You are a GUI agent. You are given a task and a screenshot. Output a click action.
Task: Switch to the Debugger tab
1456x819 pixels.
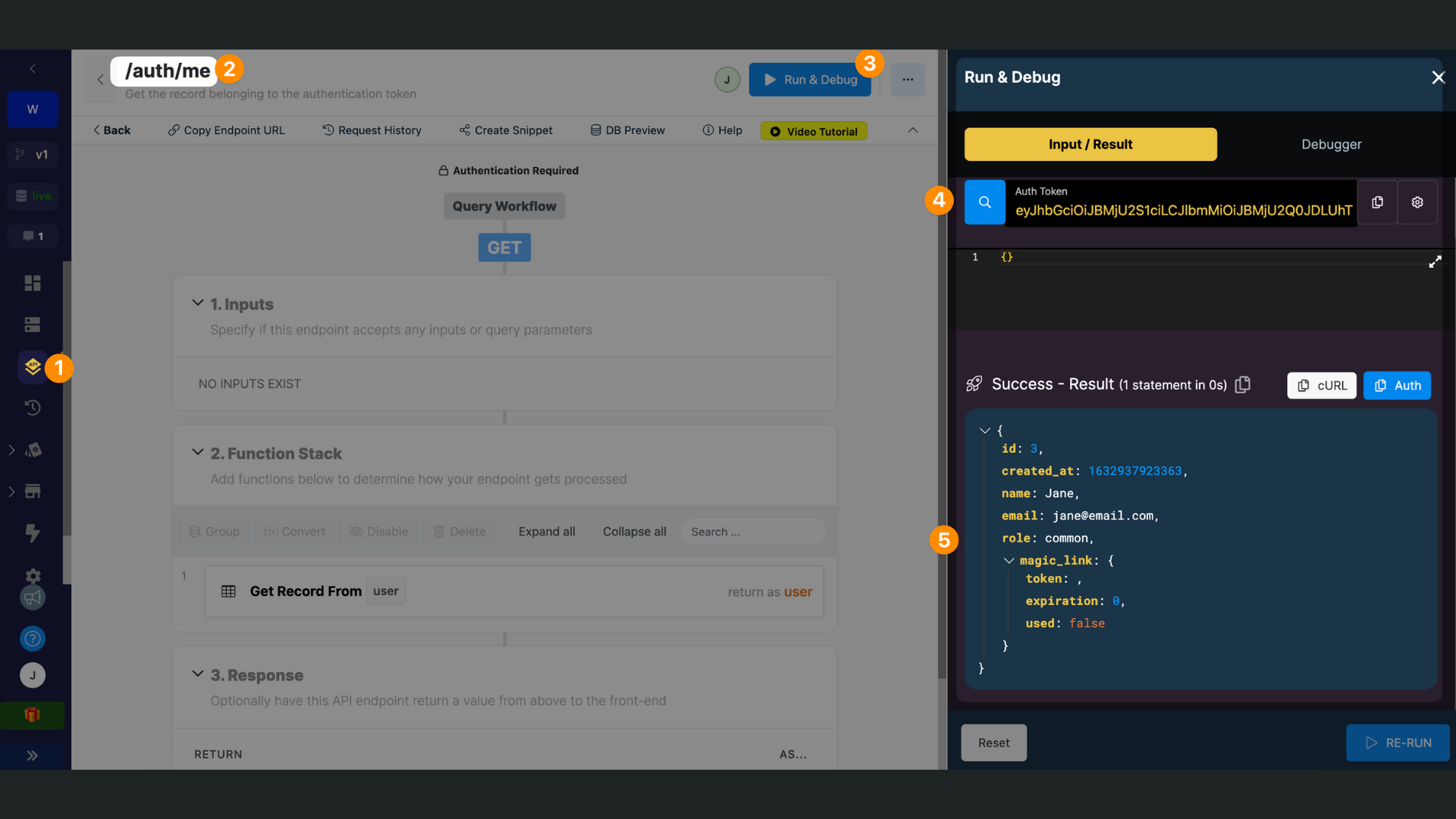[x=1332, y=144]
